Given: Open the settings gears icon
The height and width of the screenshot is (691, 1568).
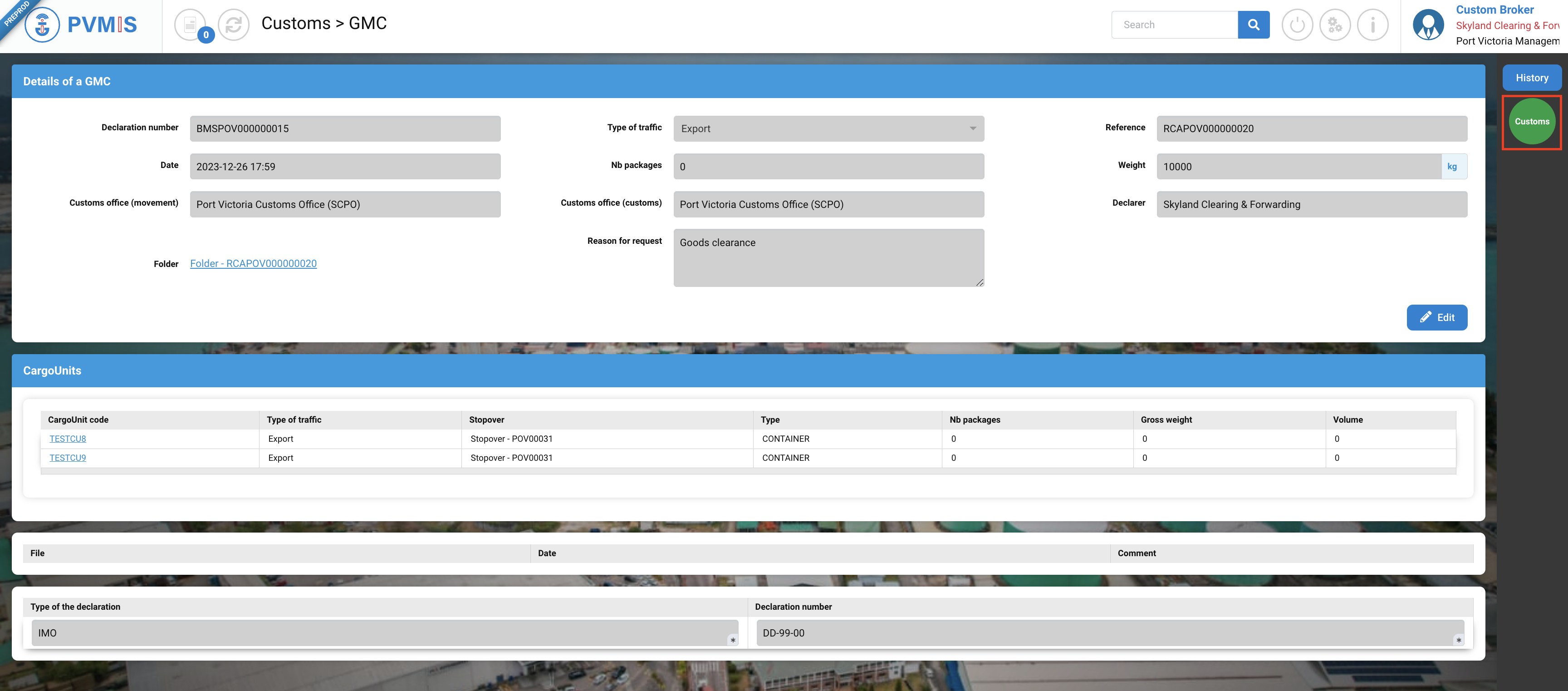Looking at the screenshot, I should click(x=1335, y=25).
